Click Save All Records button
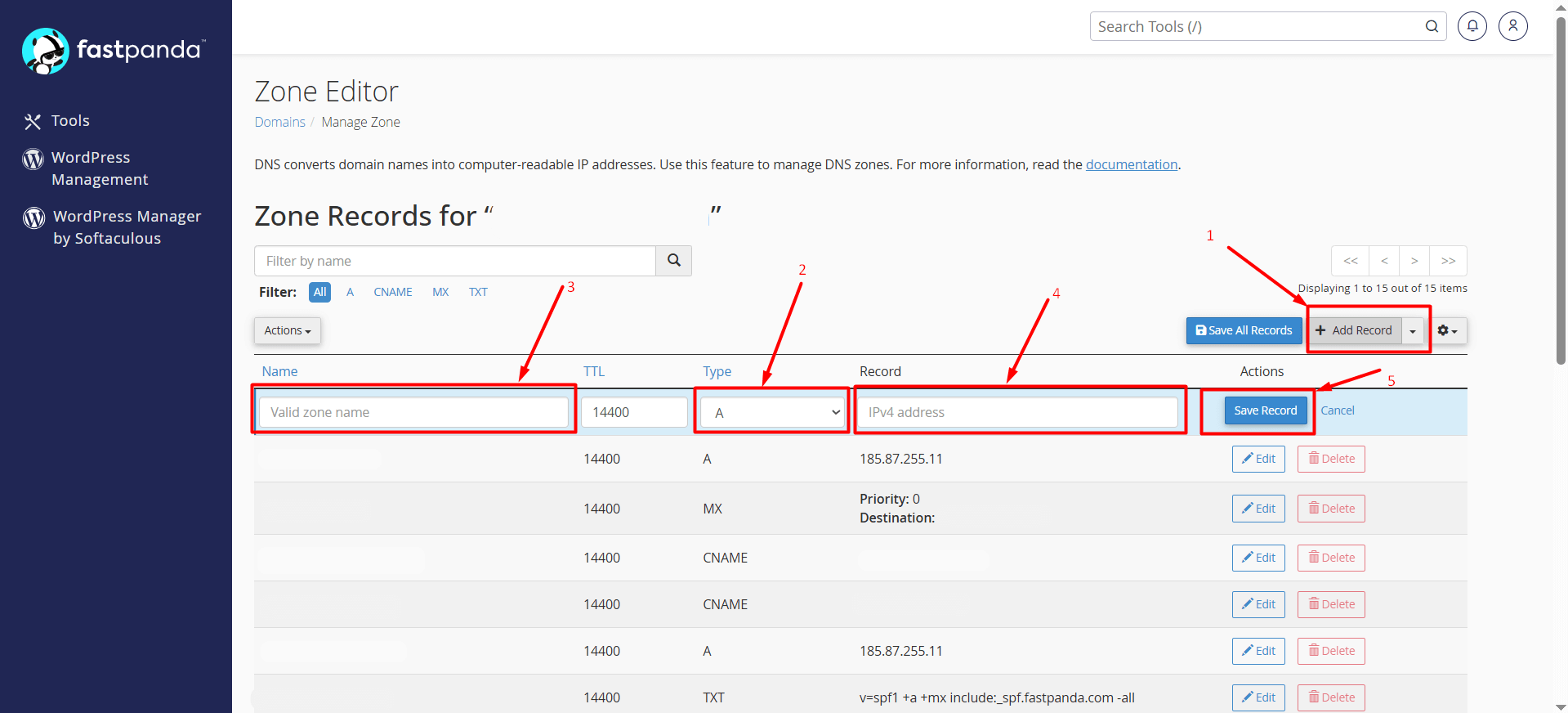 [1244, 330]
